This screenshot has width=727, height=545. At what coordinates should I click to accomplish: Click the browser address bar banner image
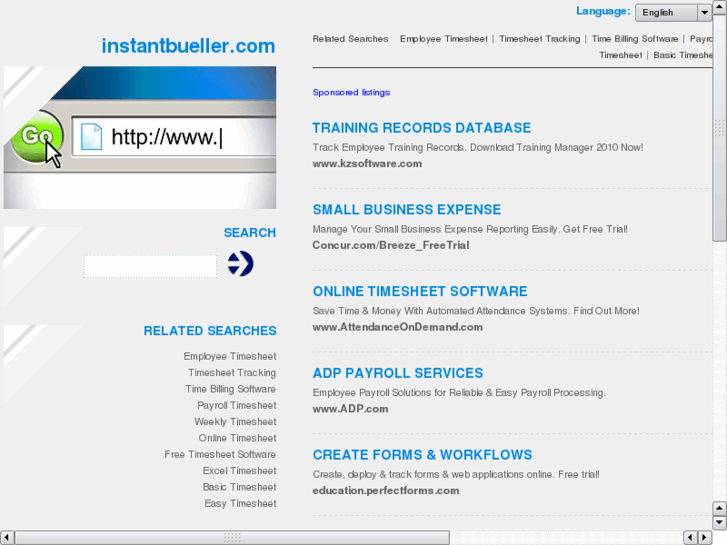pyautogui.click(x=140, y=137)
